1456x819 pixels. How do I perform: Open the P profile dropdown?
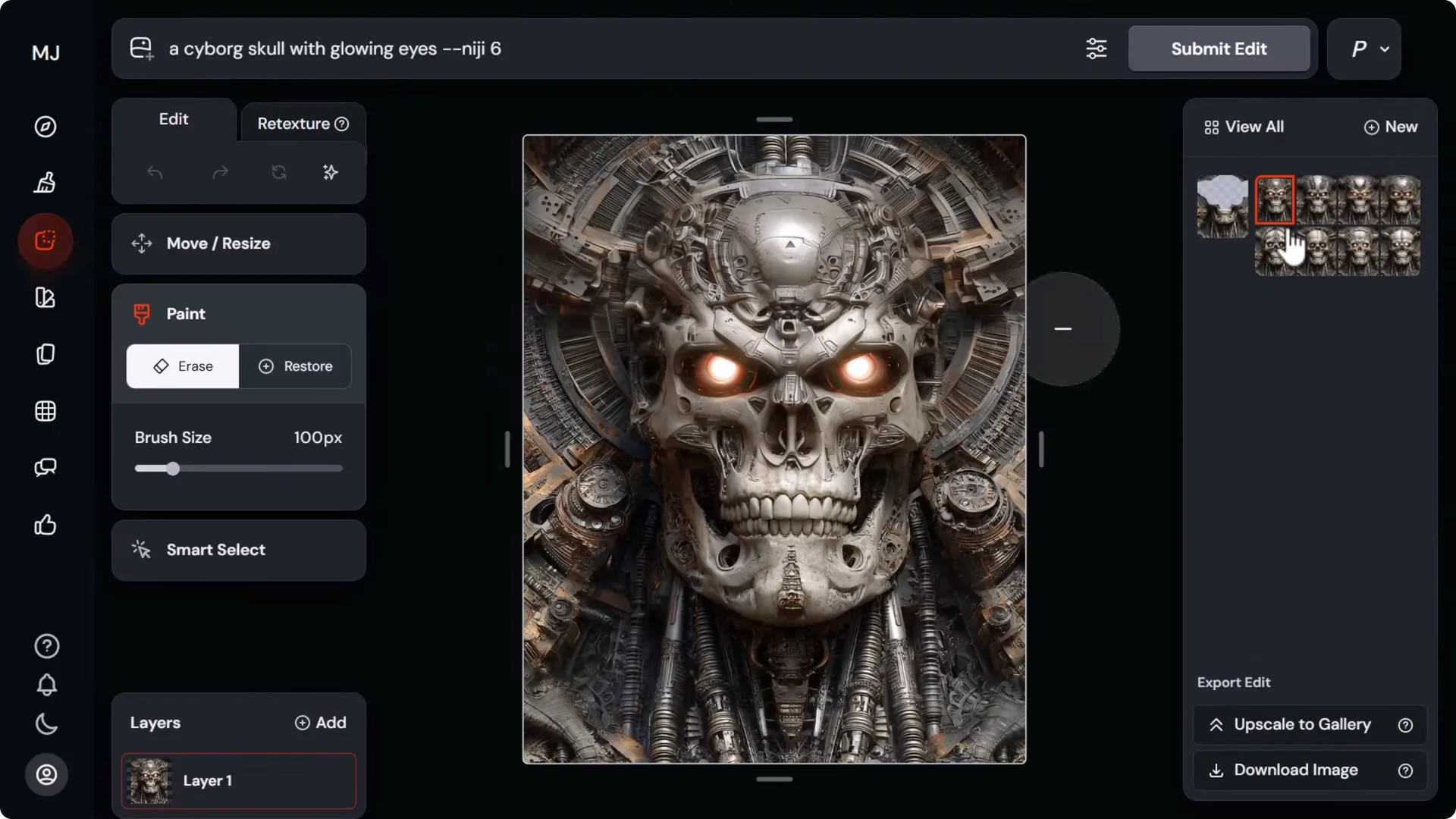[x=1363, y=49]
